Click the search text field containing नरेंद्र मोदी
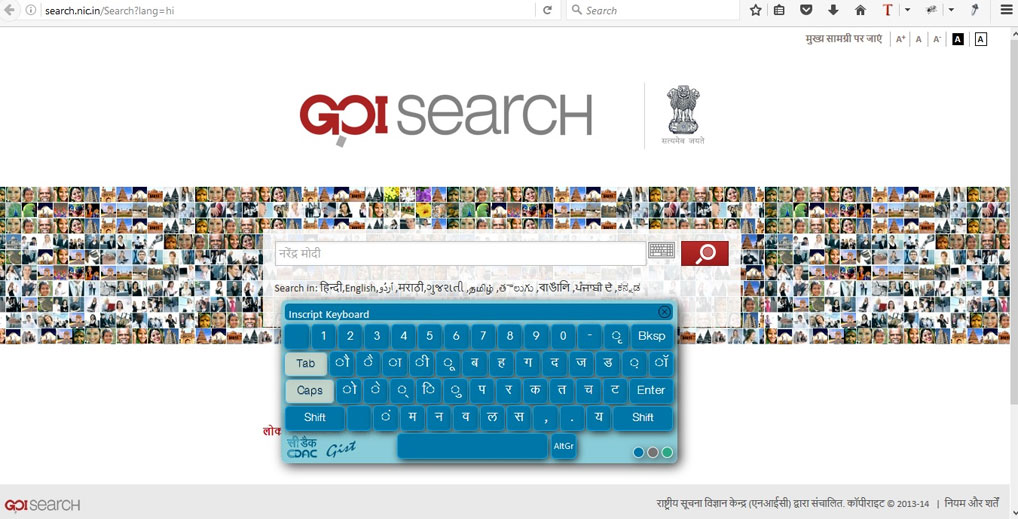1018x519 pixels. coord(460,253)
